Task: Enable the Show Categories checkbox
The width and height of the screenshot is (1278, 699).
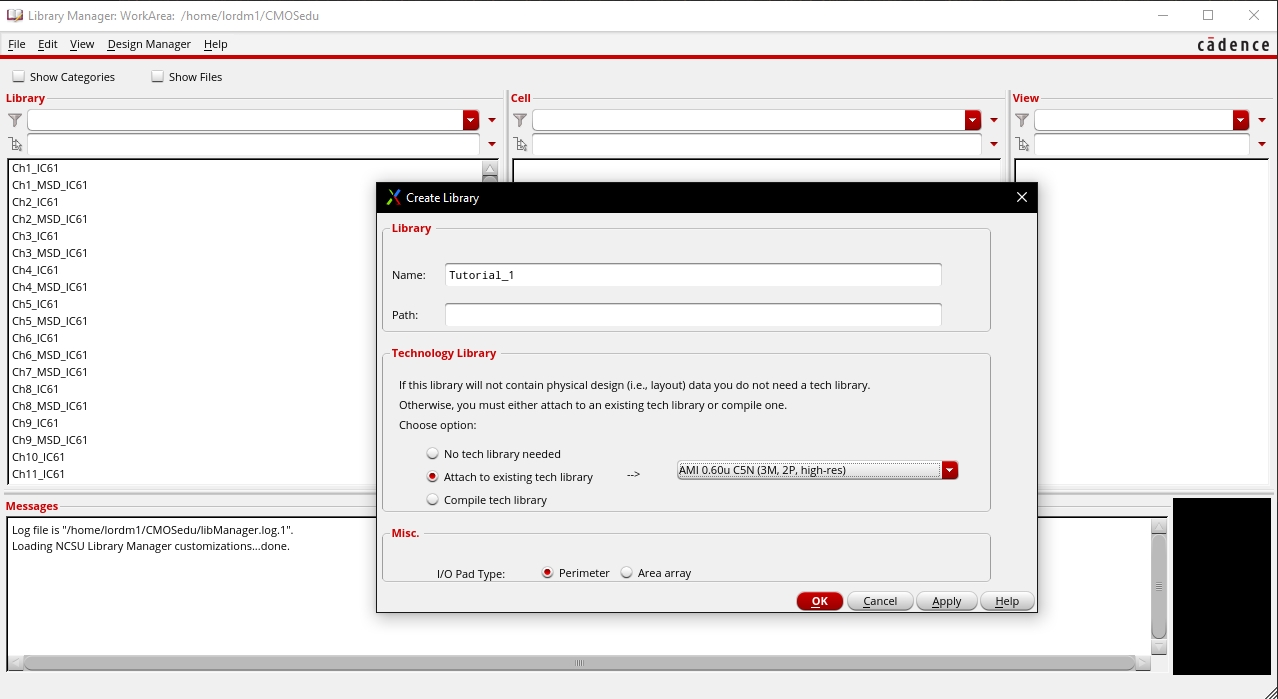Action: (19, 77)
